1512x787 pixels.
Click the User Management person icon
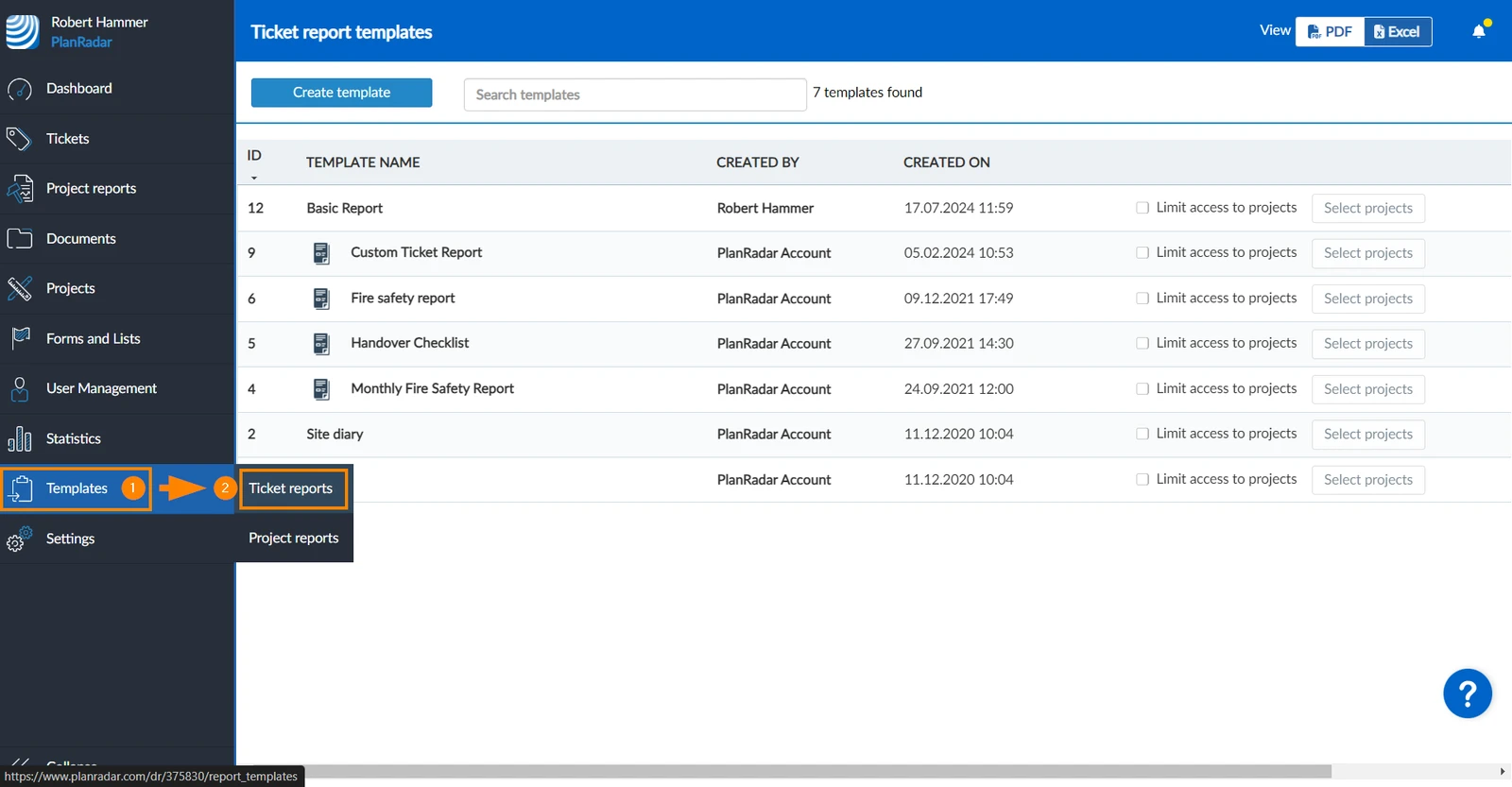(x=20, y=388)
